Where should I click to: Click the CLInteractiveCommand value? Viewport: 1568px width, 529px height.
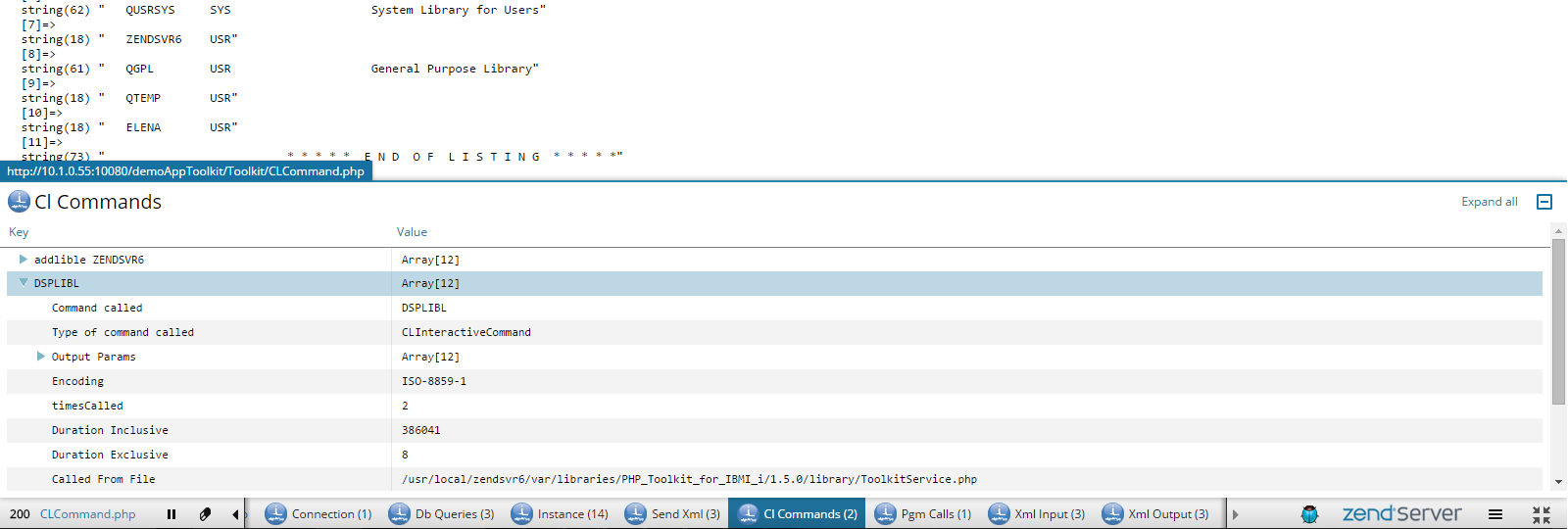click(466, 332)
